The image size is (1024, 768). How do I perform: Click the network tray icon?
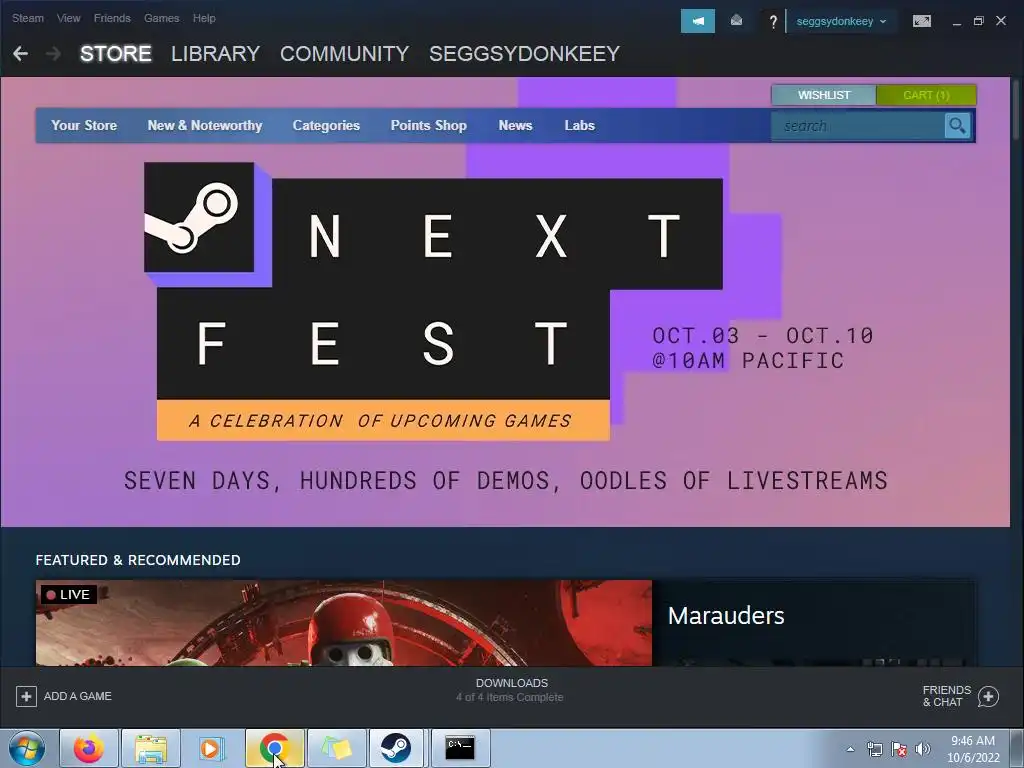tap(874, 749)
